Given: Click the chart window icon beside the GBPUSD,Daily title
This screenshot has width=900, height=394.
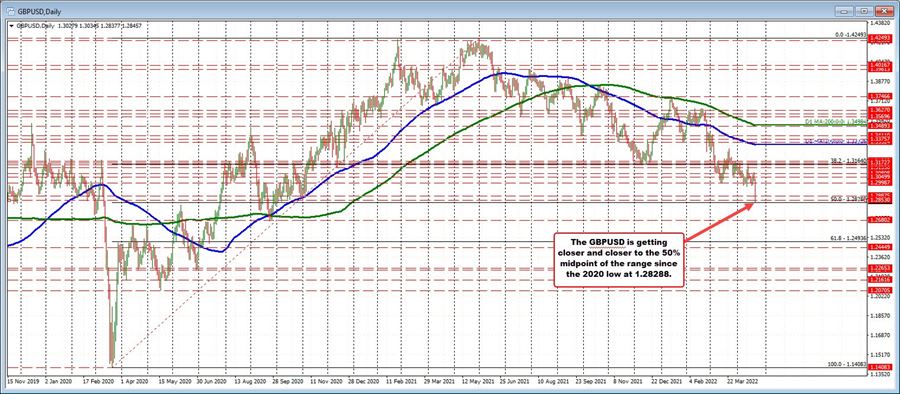Looking at the screenshot, I should coord(10,10).
